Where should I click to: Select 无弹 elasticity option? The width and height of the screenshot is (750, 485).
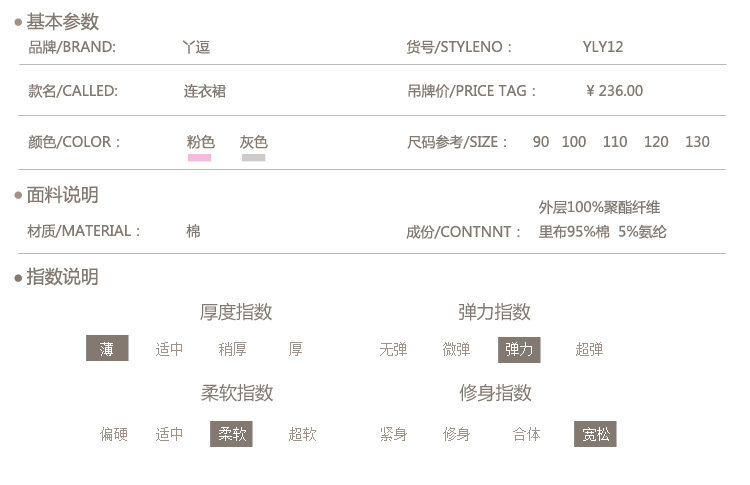(393, 349)
